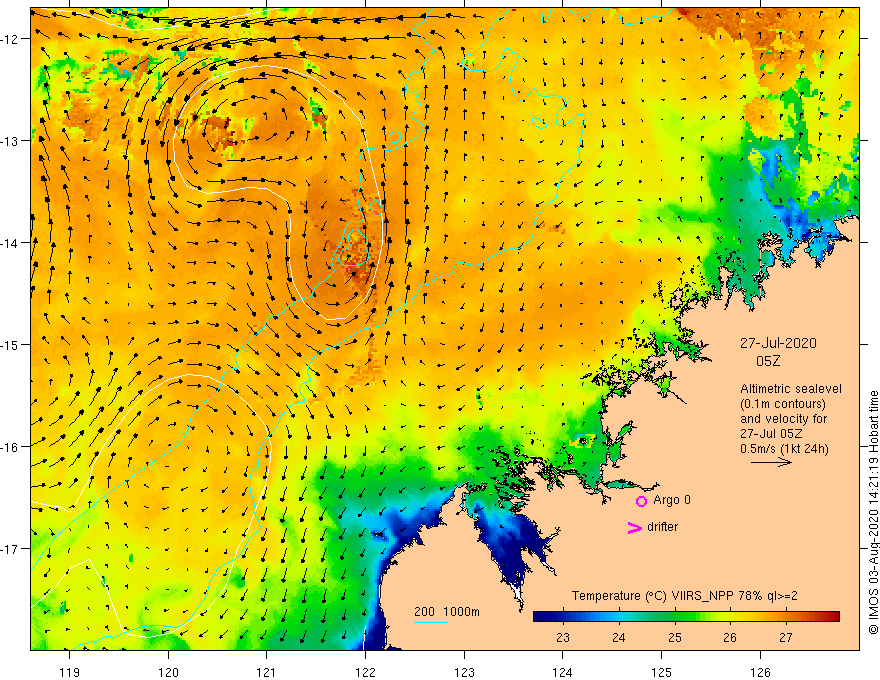This screenshot has height=680, width=880.
Task: Click the '200 1000m' depth label
Action: pos(447,612)
